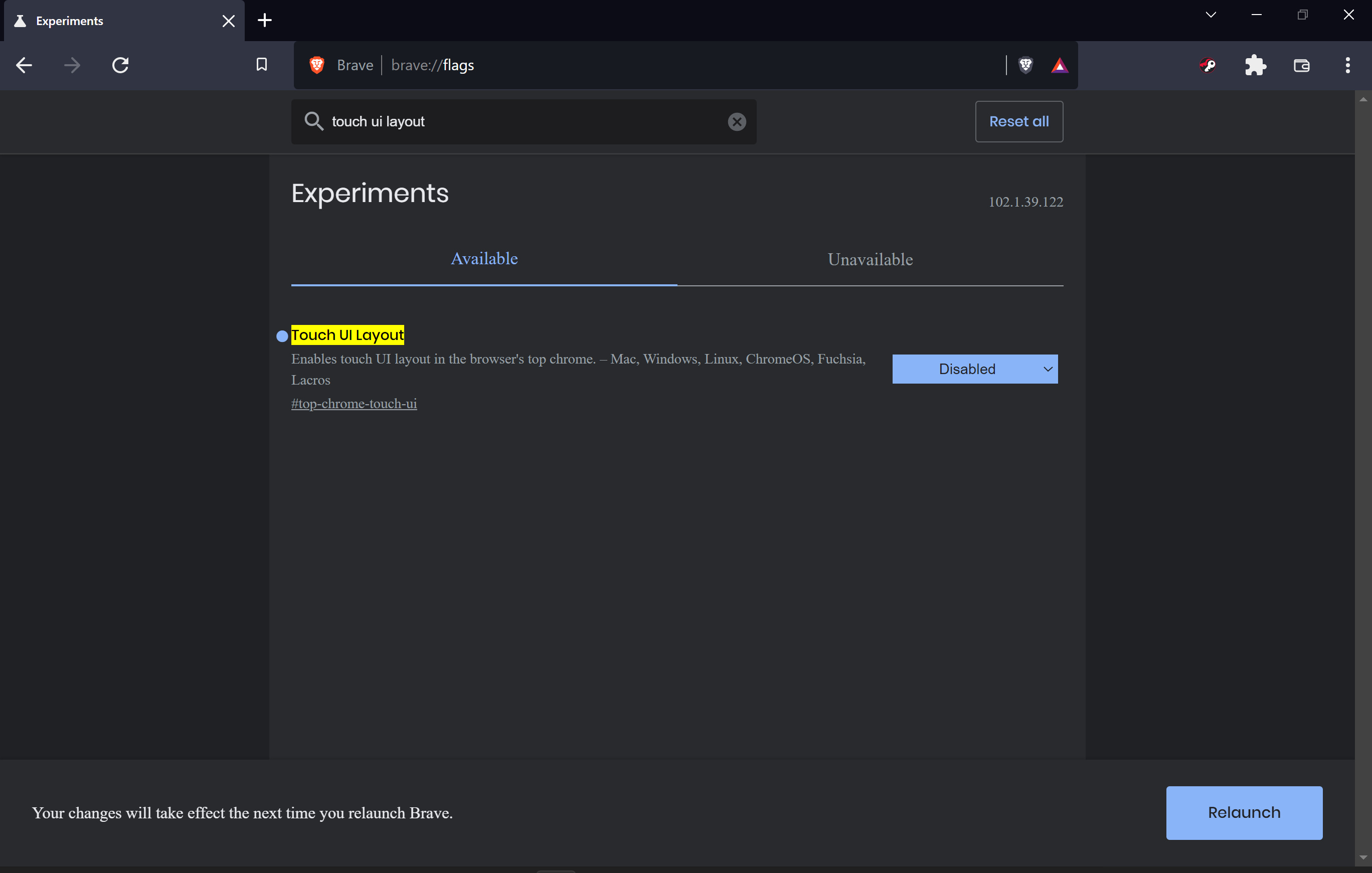Image resolution: width=1372 pixels, height=873 pixels.
Task: Reload the page with the refresh icon
Action: (120, 66)
